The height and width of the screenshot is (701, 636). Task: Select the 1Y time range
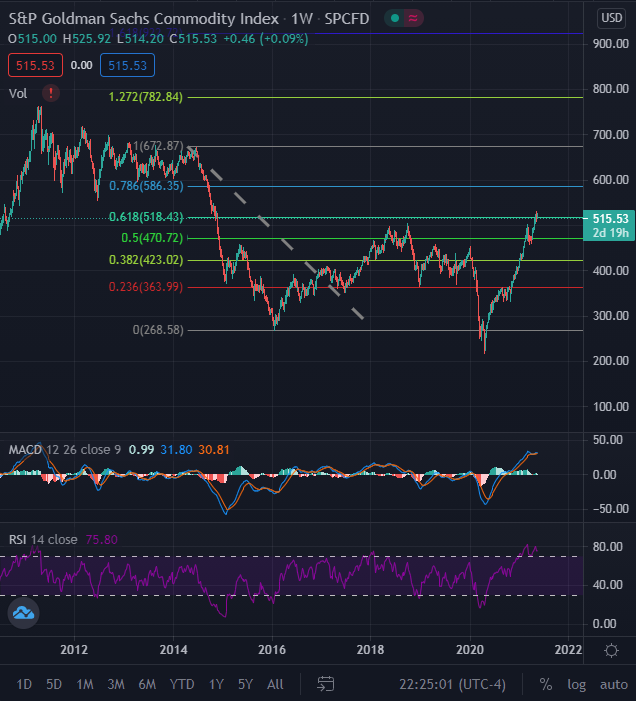click(216, 684)
